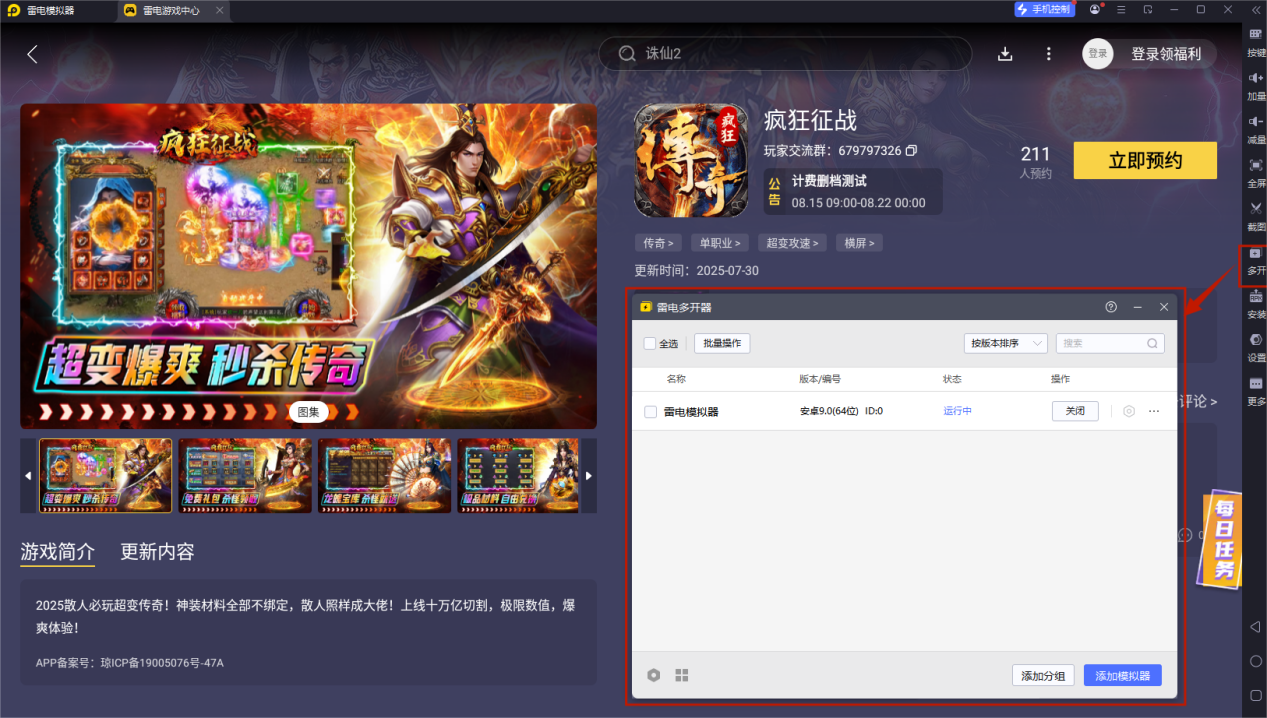Open help in the 雷电多开器 window
This screenshot has width=1267, height=718.
click(x=1111, y=307)
